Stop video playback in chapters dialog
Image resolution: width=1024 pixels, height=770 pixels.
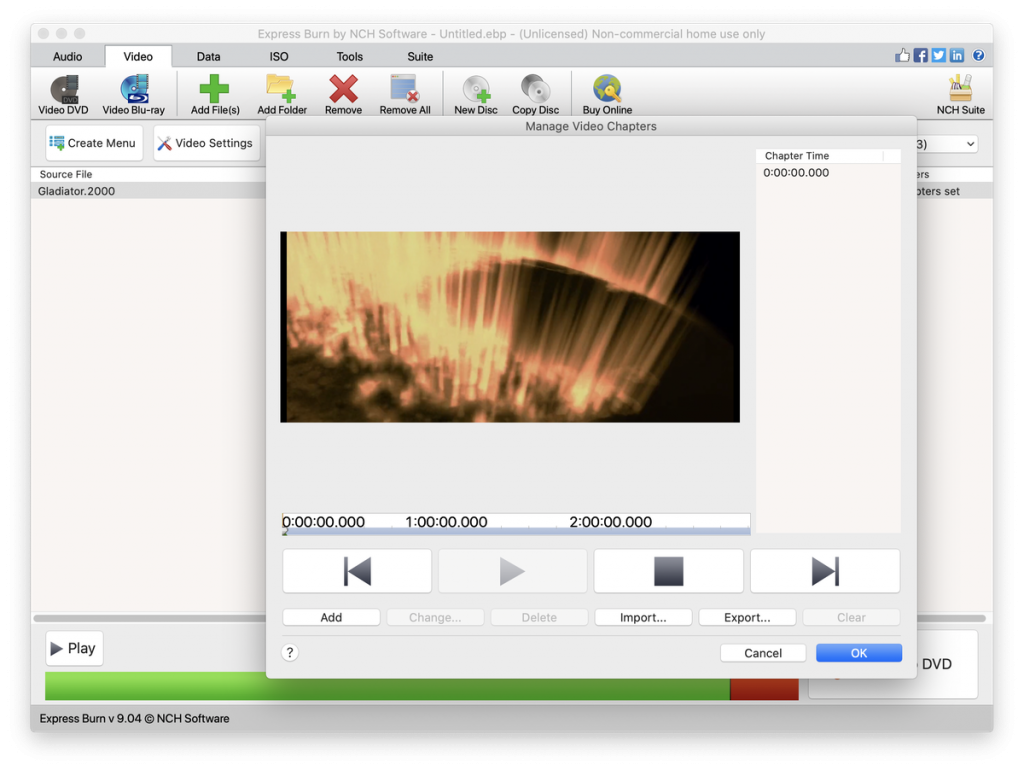pyautogui.click(x=669, y=571)
